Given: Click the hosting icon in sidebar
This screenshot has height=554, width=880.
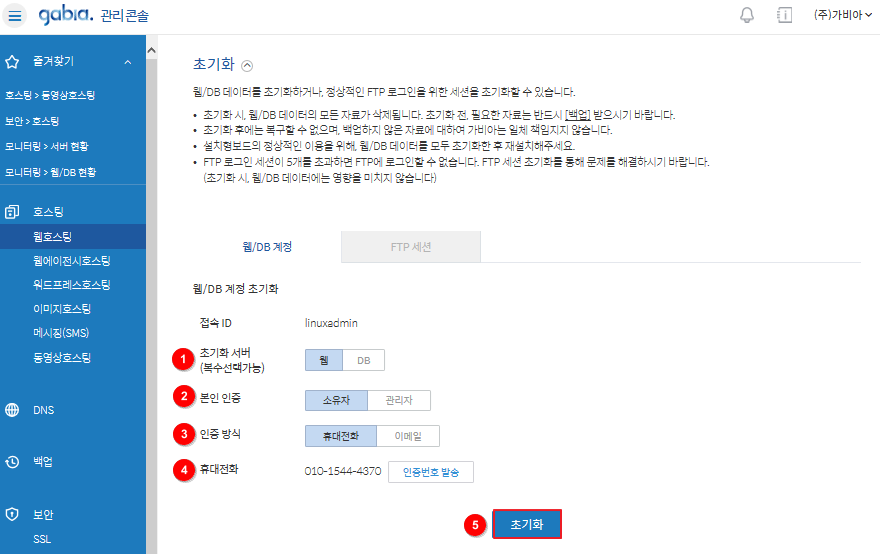Looking at the screenshot, I should click(12, 212).
